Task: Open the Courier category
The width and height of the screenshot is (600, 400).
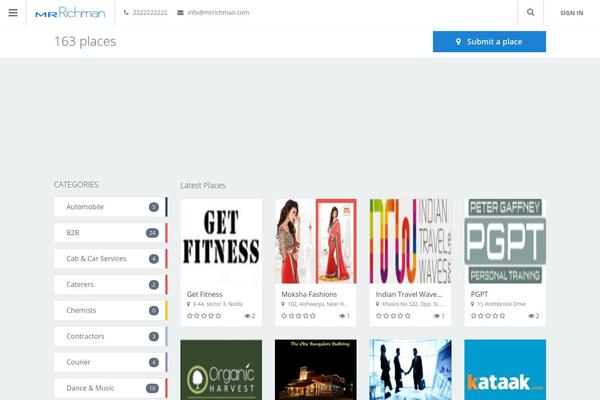Action: (x=111, y=362)
